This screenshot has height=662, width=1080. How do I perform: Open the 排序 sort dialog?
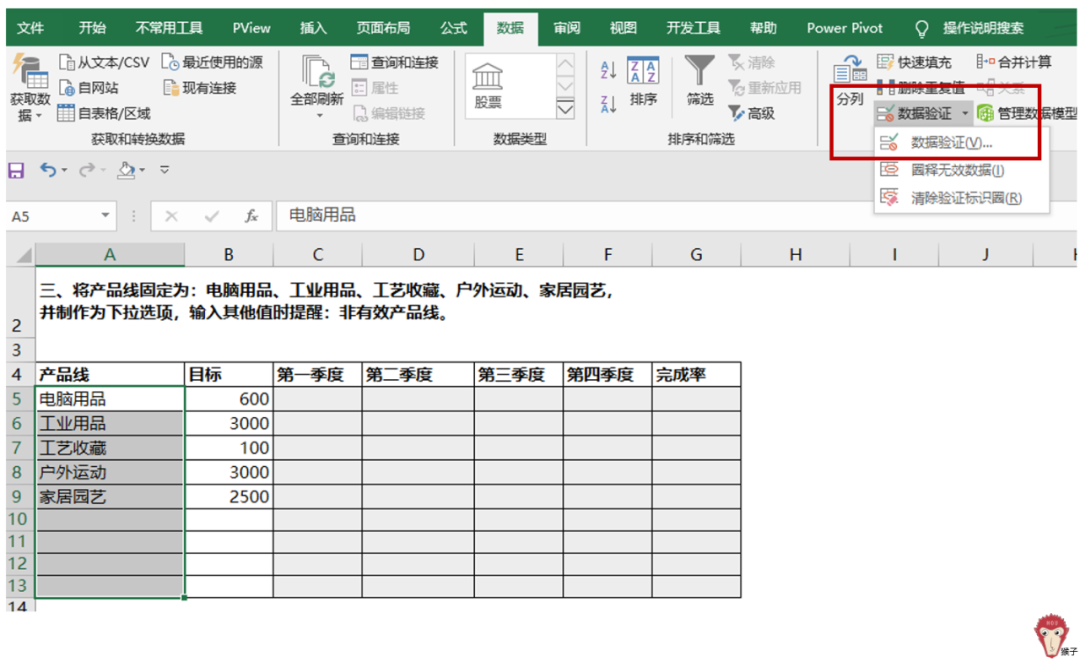(x=643, y=82)
